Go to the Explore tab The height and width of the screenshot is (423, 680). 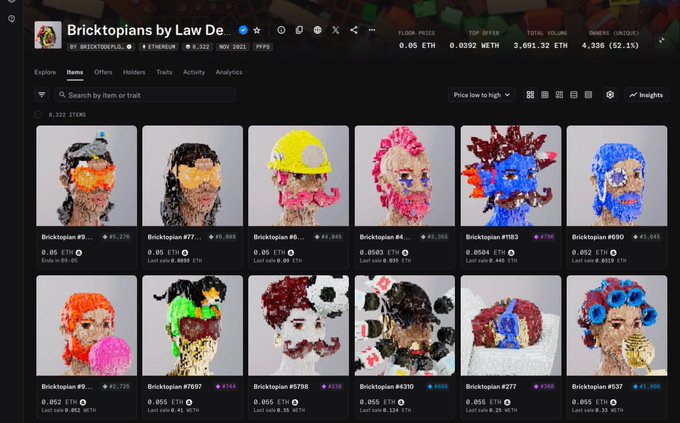click(45, 72)
